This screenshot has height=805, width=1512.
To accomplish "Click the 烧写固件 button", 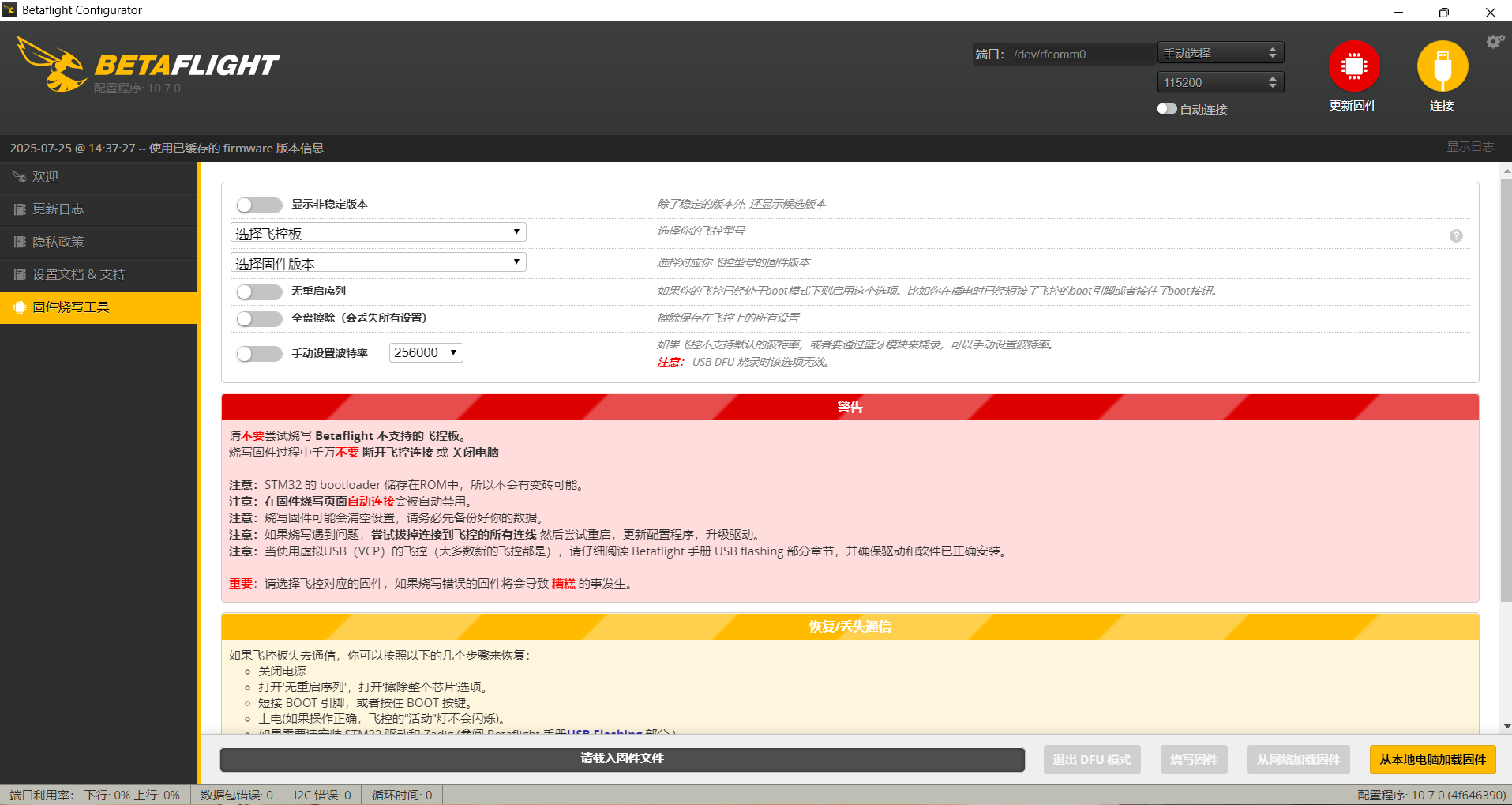I will pos(1193,759).
